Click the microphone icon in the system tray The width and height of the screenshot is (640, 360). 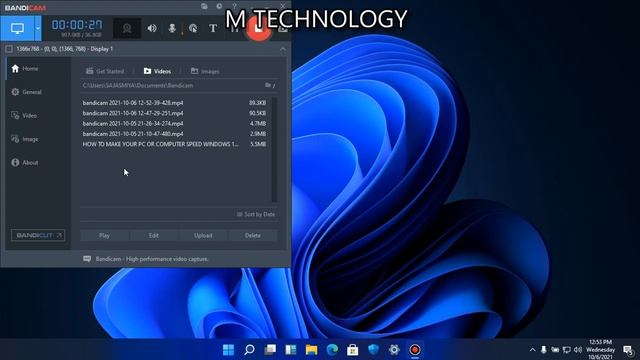click(x=544, y=350)
